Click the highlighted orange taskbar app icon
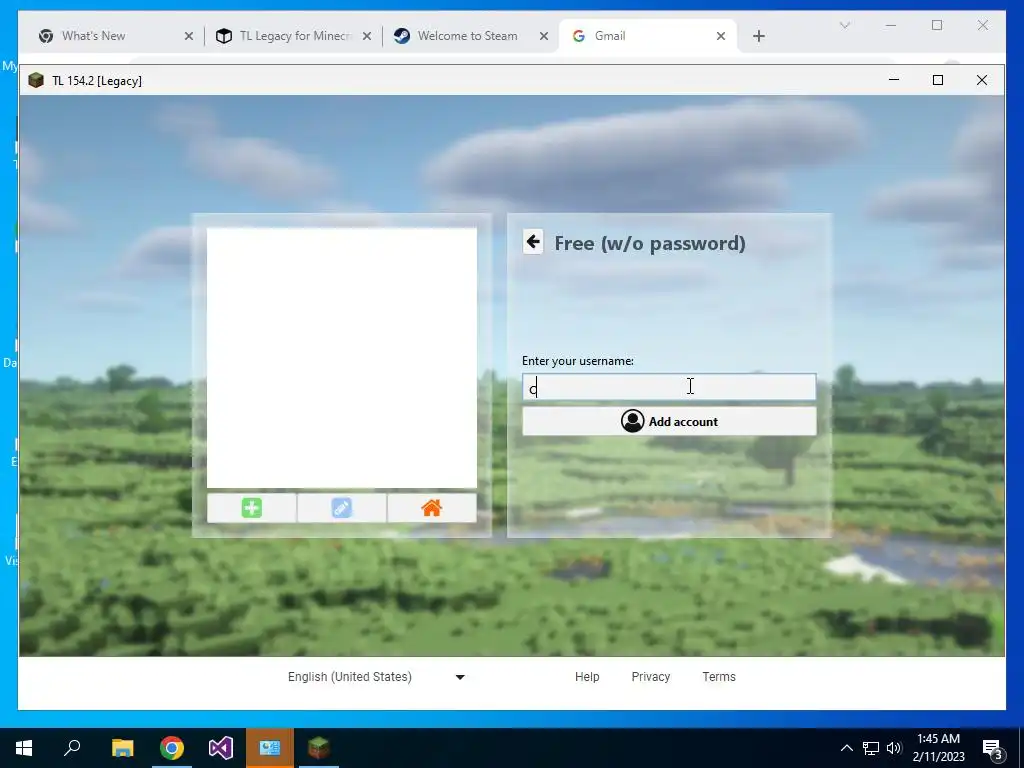 coord(270,748)
